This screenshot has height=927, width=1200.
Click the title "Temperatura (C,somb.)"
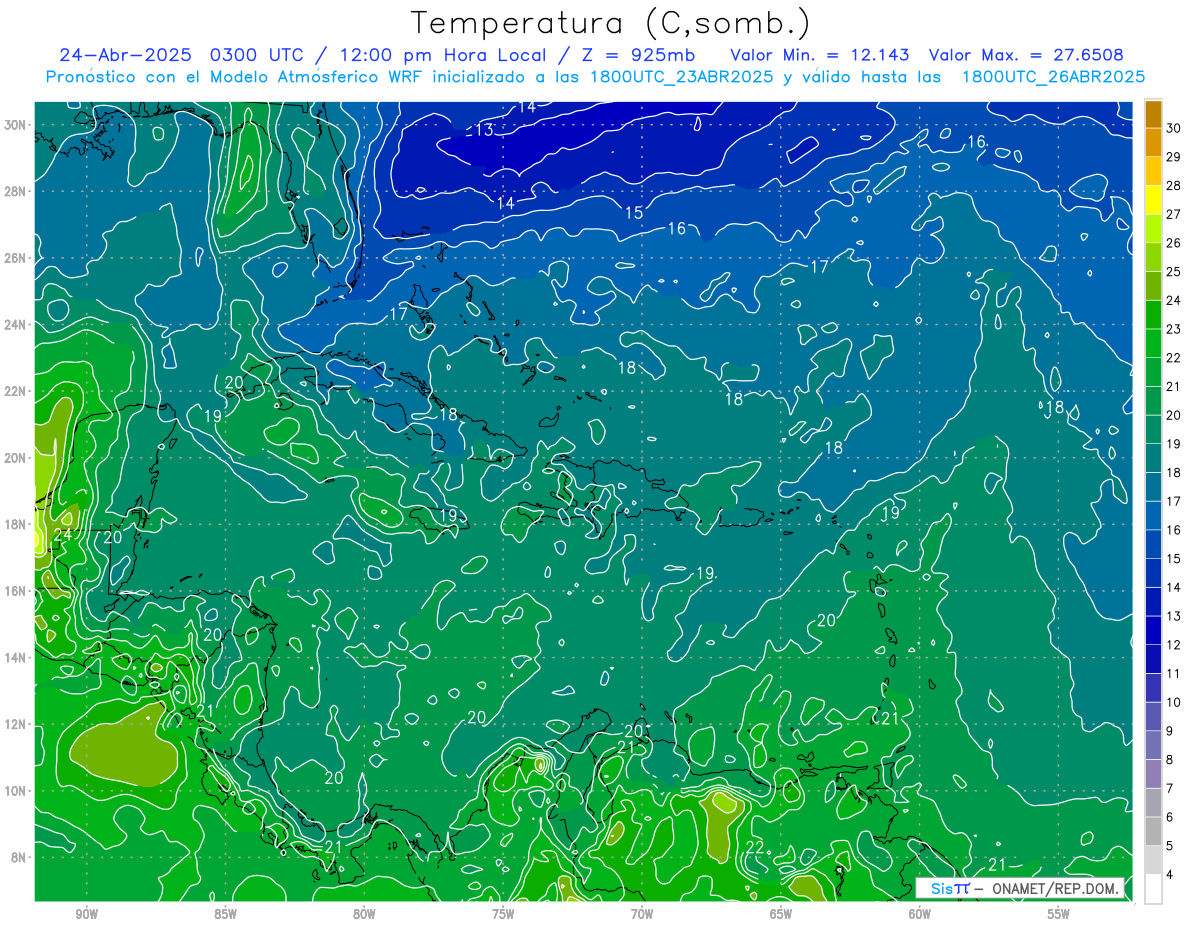click(x=610, y=23)
